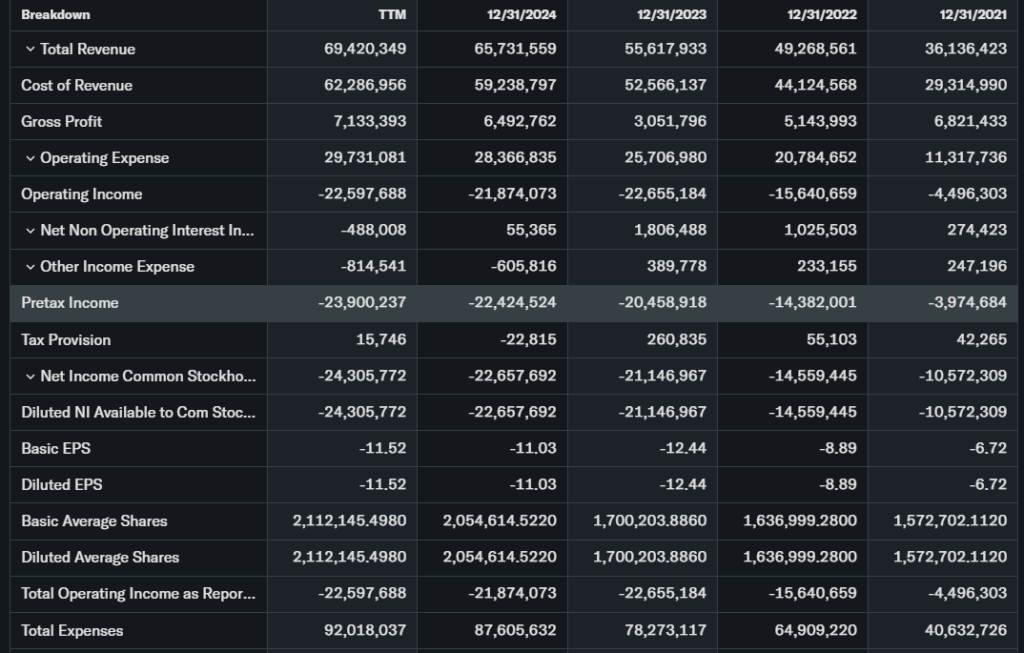Click the Total Expenses row label
The width and height of the screenshot is (1024, 653).
tap(72, 630)
